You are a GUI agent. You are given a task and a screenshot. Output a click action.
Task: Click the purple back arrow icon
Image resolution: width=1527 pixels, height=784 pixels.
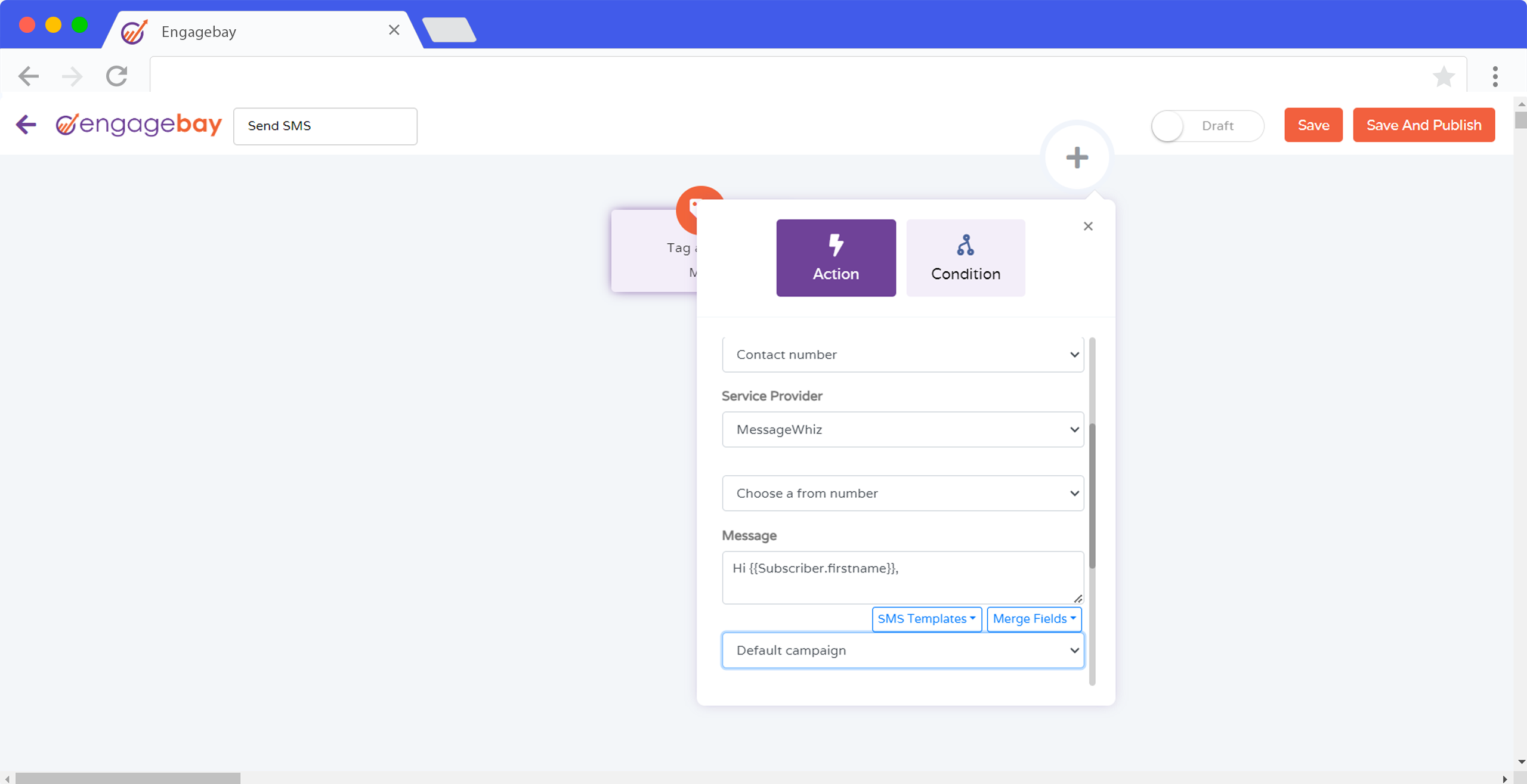[x=26, y=125]
